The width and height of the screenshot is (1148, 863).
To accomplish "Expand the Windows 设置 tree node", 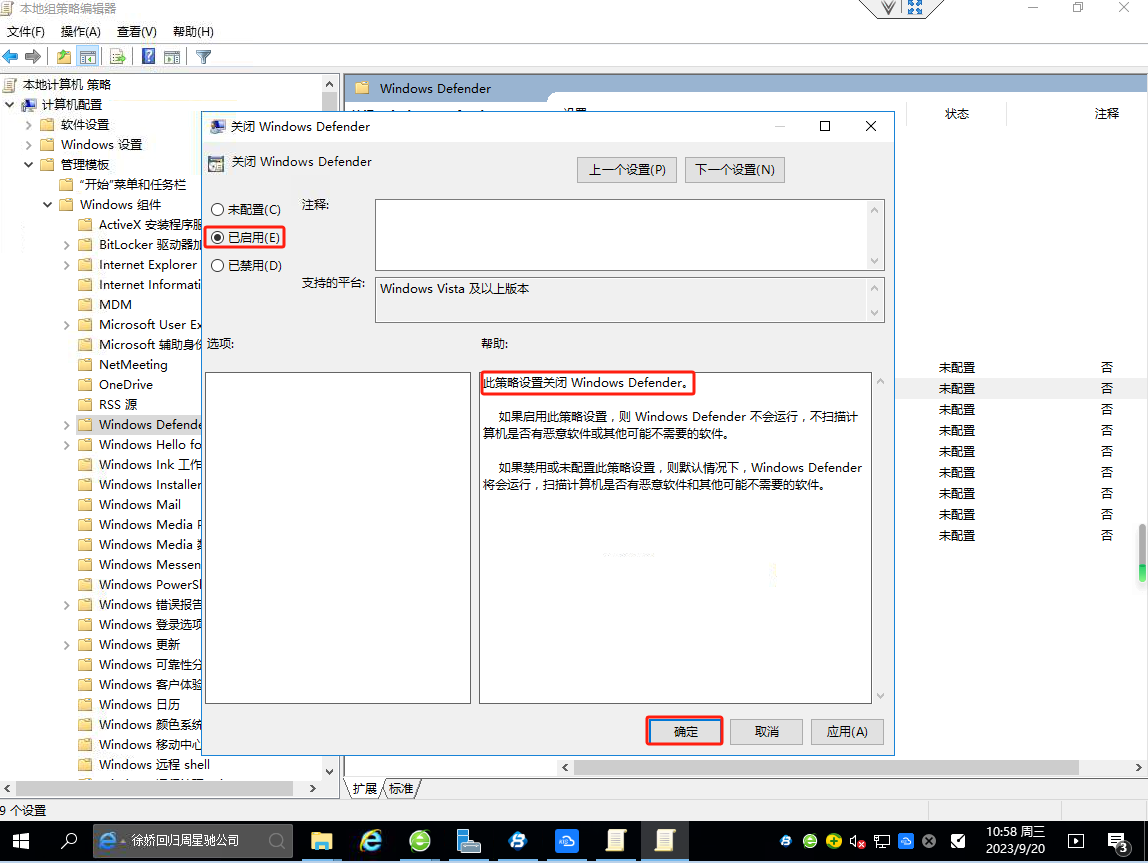I will [x=29, y=145].
